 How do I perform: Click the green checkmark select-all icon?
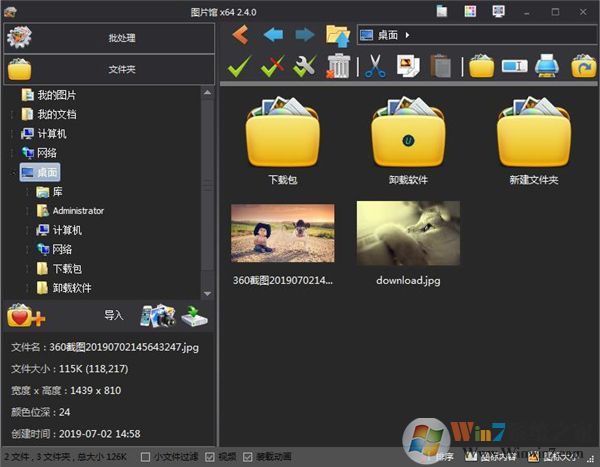[238, 67]
